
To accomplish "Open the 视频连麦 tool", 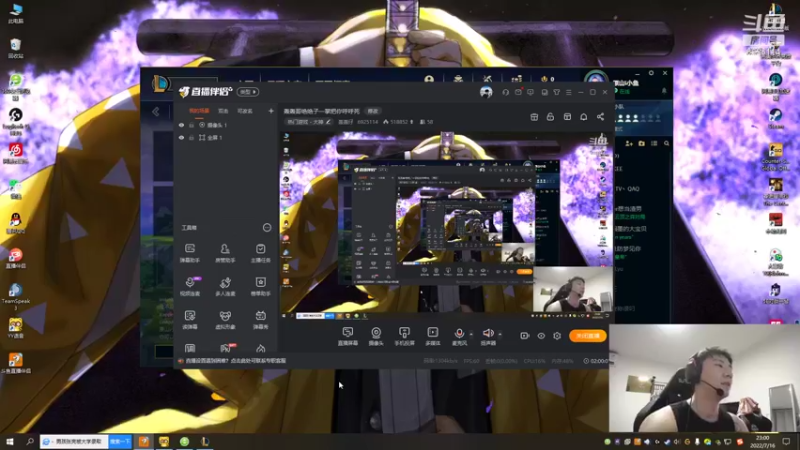I will point(190,286).
